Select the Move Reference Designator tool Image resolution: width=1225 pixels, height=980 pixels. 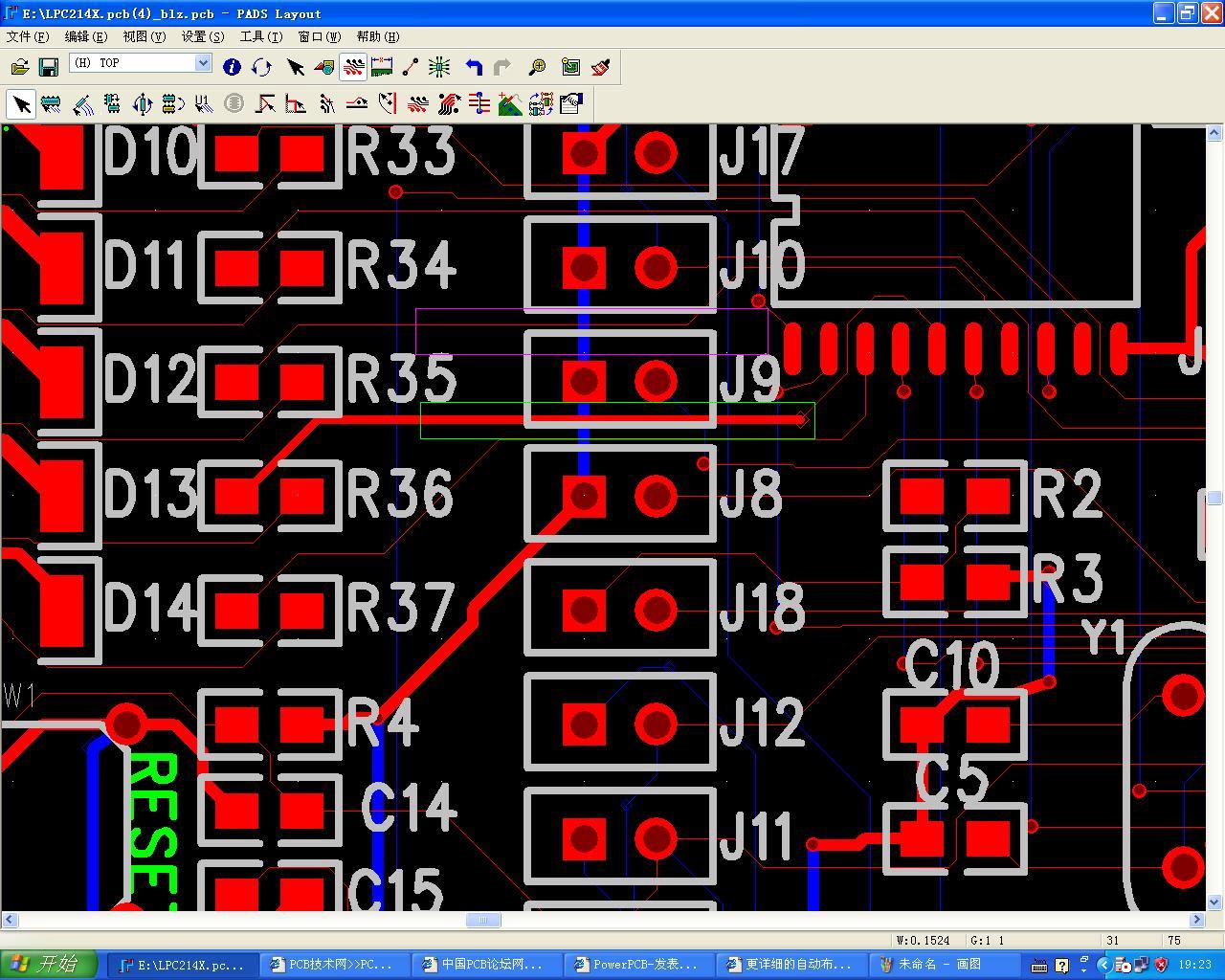[x=203, y=103]
